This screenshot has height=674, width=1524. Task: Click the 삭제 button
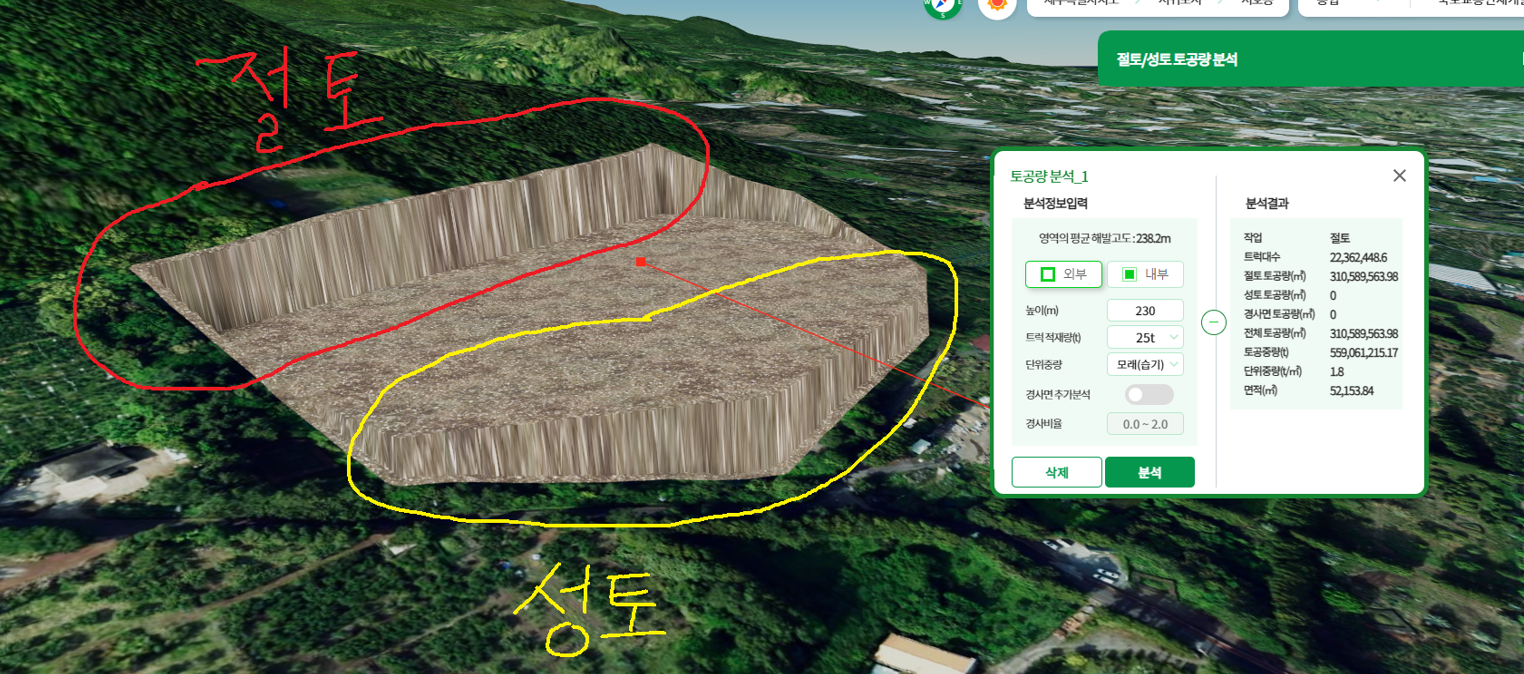[1057, 472]
